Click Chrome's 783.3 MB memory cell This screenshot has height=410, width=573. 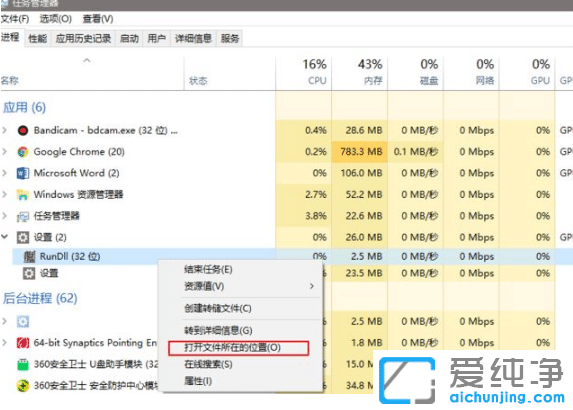[x=360, y=152]
